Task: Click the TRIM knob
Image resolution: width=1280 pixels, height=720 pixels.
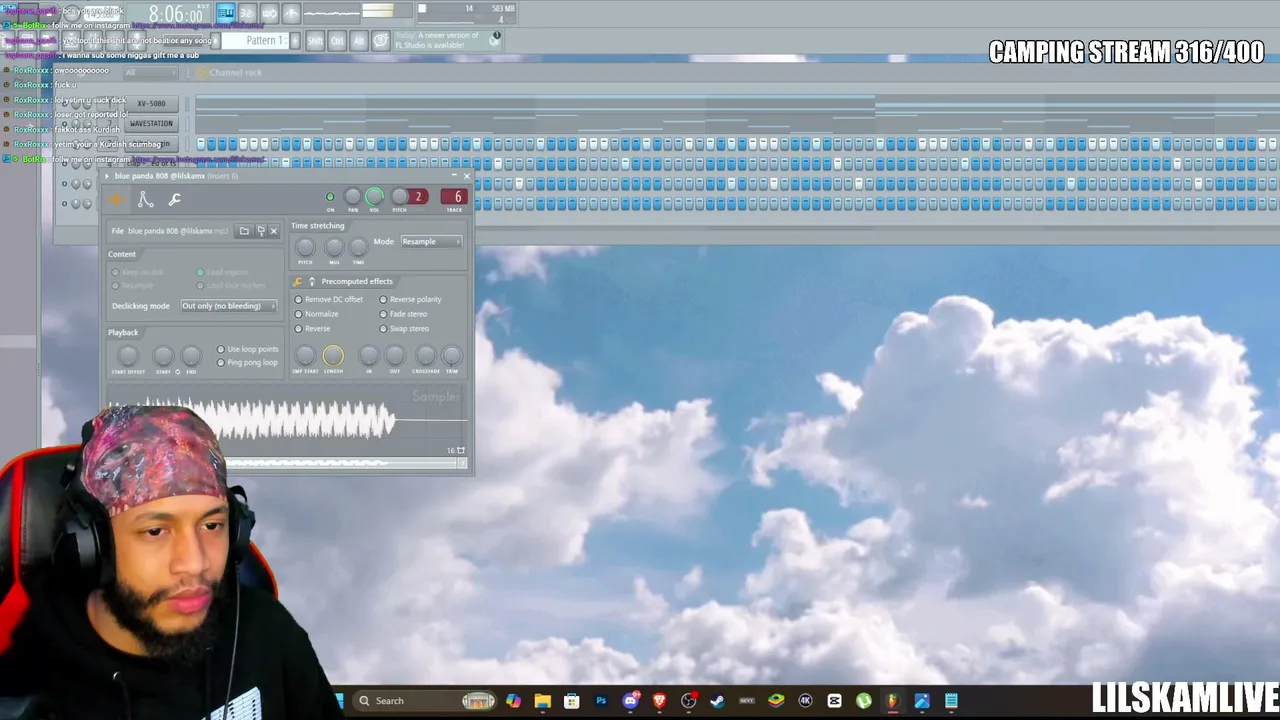Action: tap(452, 355)
